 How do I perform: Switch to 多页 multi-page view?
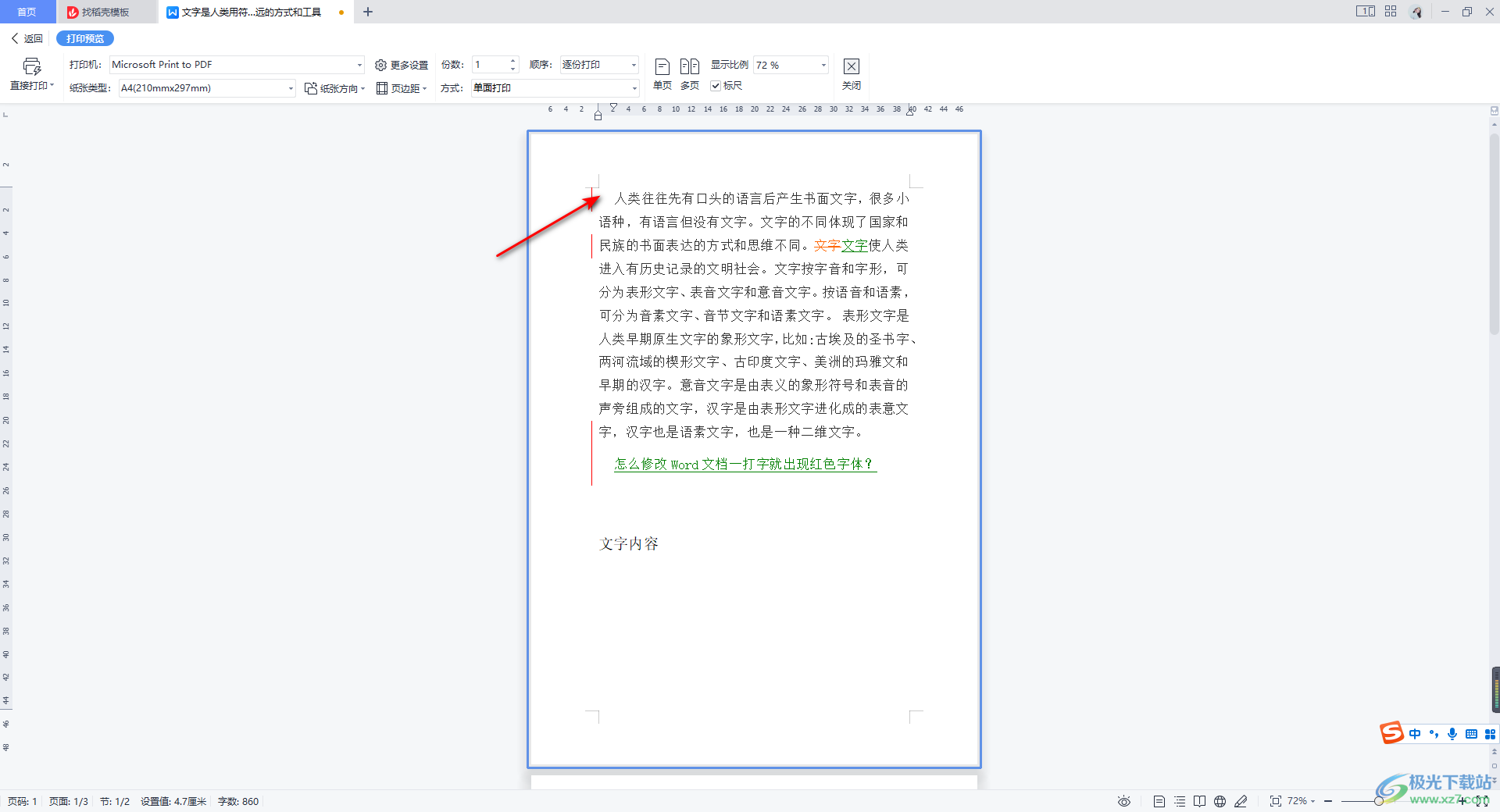690,74
